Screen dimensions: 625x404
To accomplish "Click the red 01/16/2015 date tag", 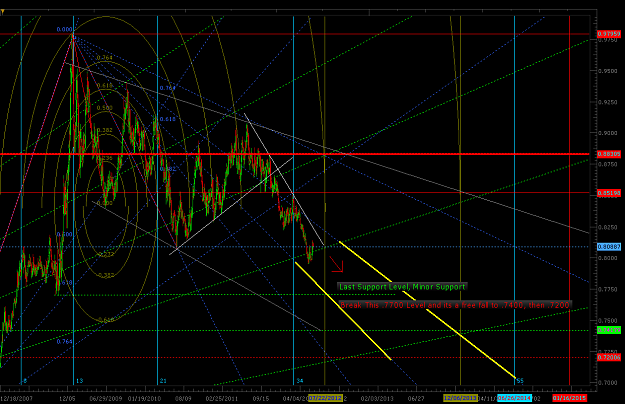I will click(x=569, y=398).
